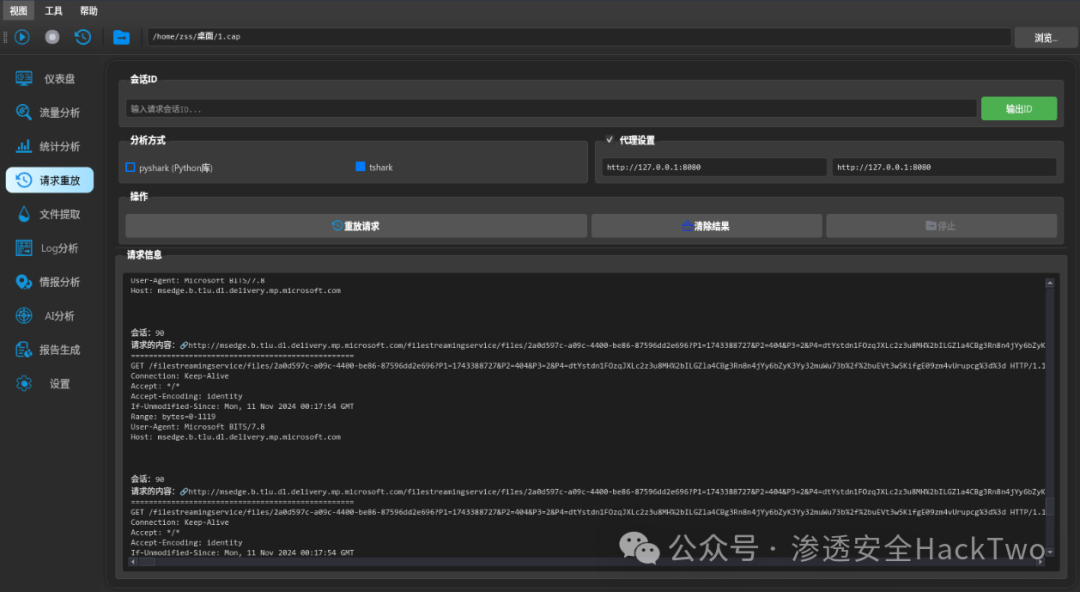1080x592 pixels.
Task: Open the 仪表盘 dashboard page
Action: [50, 79]
